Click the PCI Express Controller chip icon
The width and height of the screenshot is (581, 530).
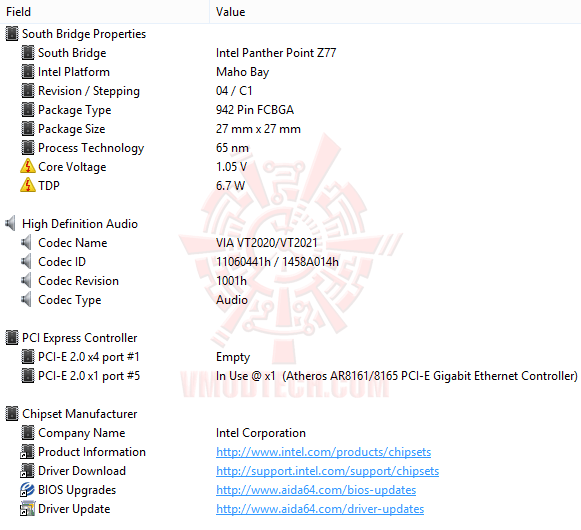coord(11,338)
